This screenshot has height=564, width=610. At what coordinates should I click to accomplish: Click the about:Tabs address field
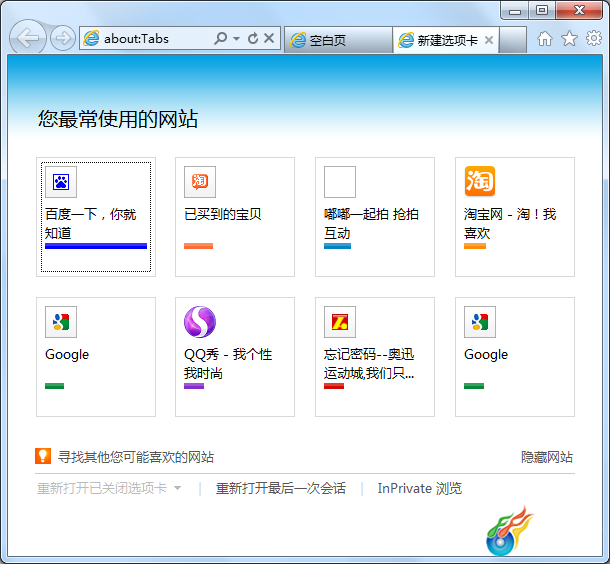tap(156, 39)
